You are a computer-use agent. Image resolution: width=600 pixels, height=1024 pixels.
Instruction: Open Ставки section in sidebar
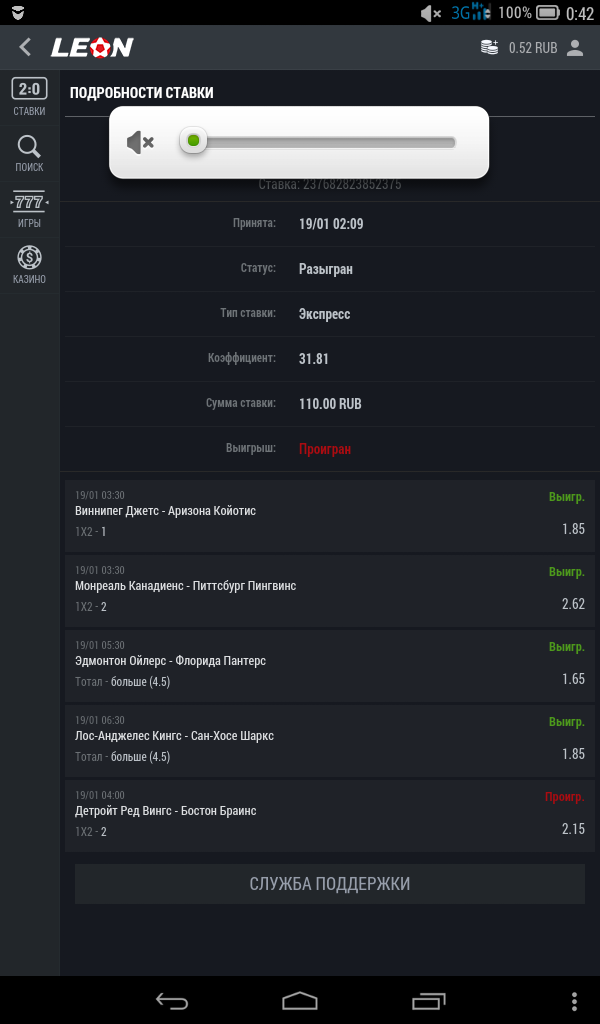(29, 97)
